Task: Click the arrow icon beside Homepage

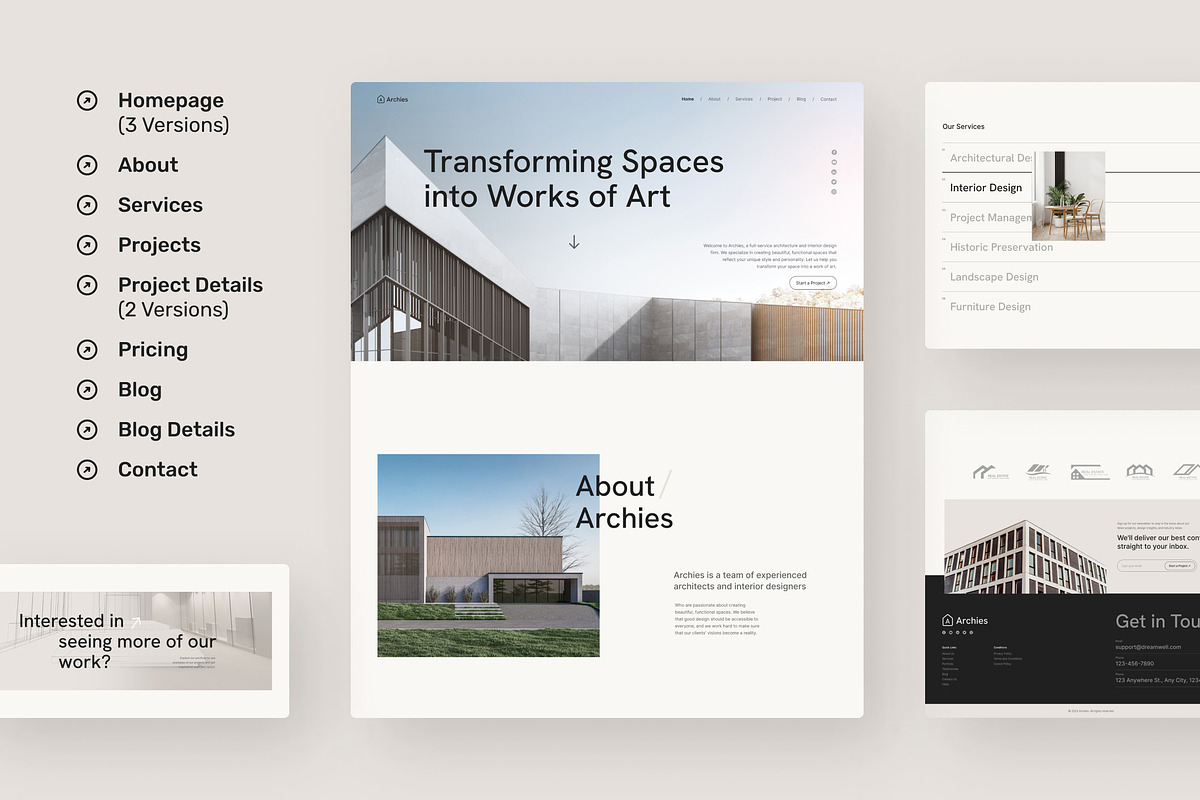Action: [87, 100]
